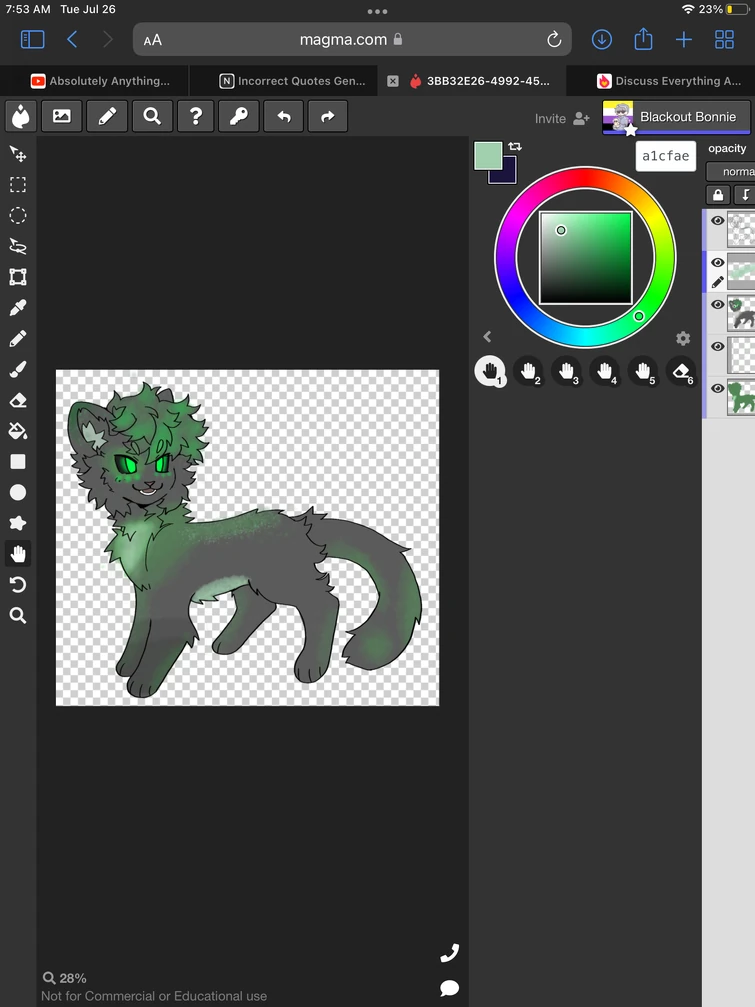Redo the action with the forward arrow button
The height and width of the screenshot is (1007, 755).
(327, 116)
